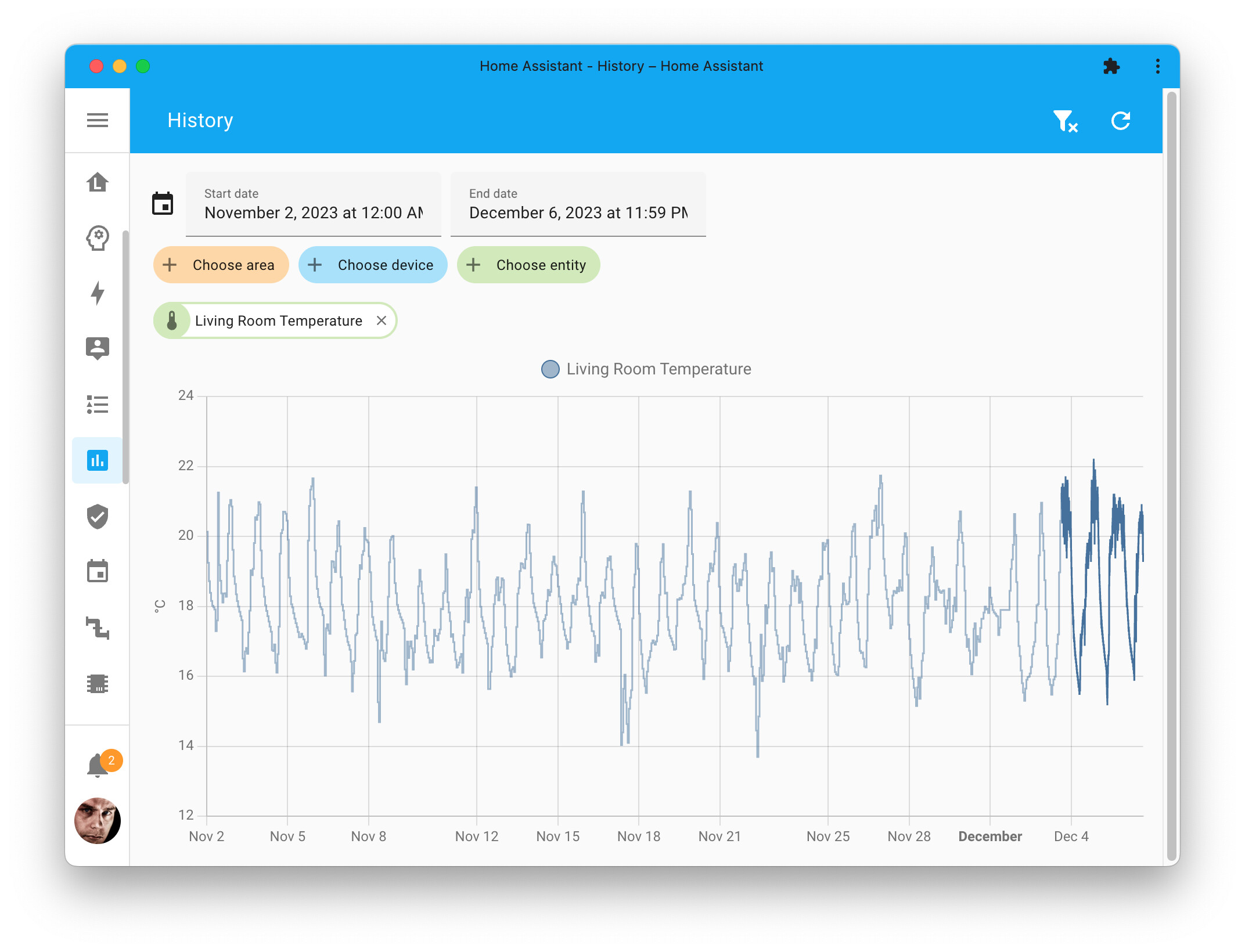The height and width of the screenshot is (952, 1245).
Task: Open Assist with the head icon
Action: pos(98,237)
